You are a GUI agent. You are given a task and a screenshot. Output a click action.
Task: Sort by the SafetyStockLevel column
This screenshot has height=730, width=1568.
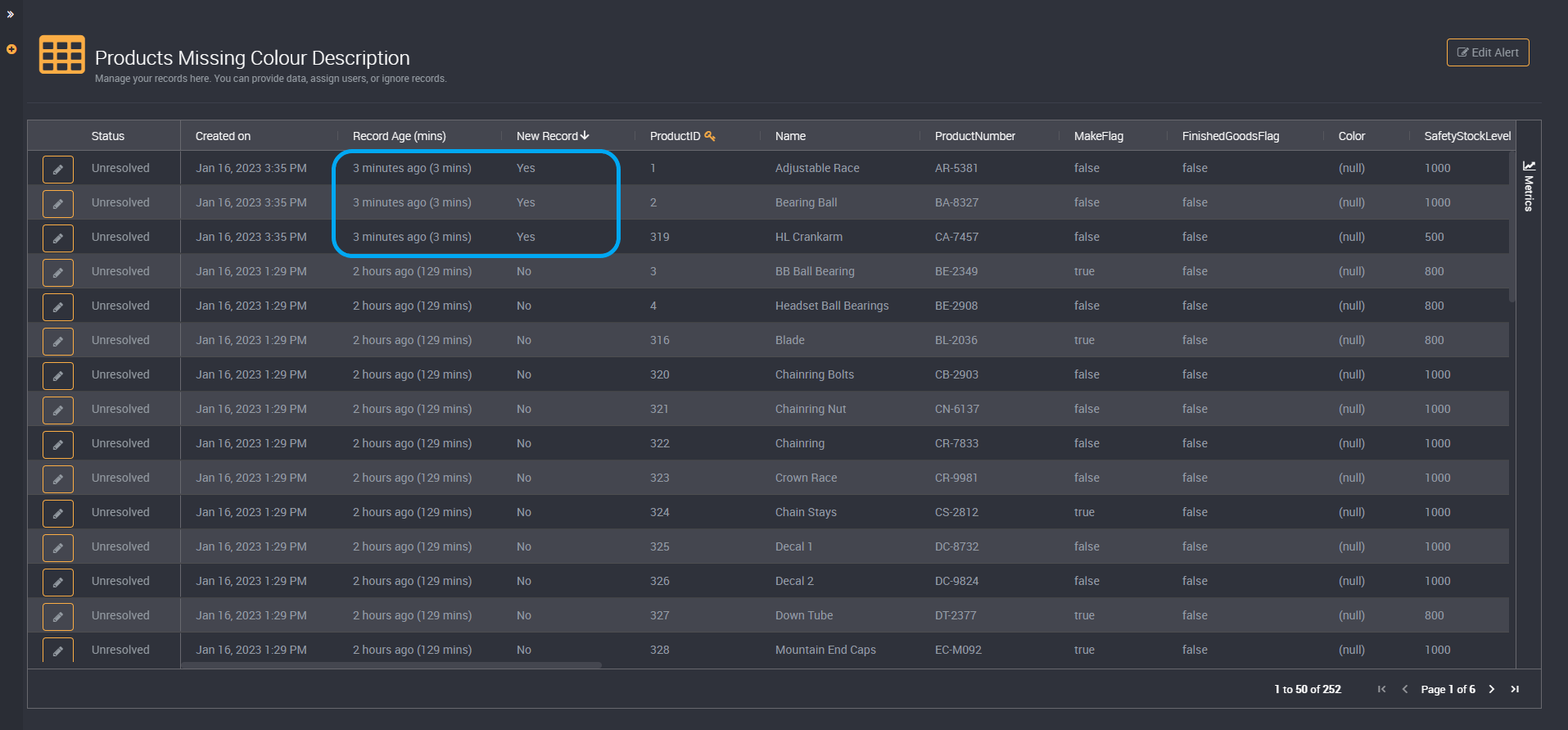point(1466,136)
